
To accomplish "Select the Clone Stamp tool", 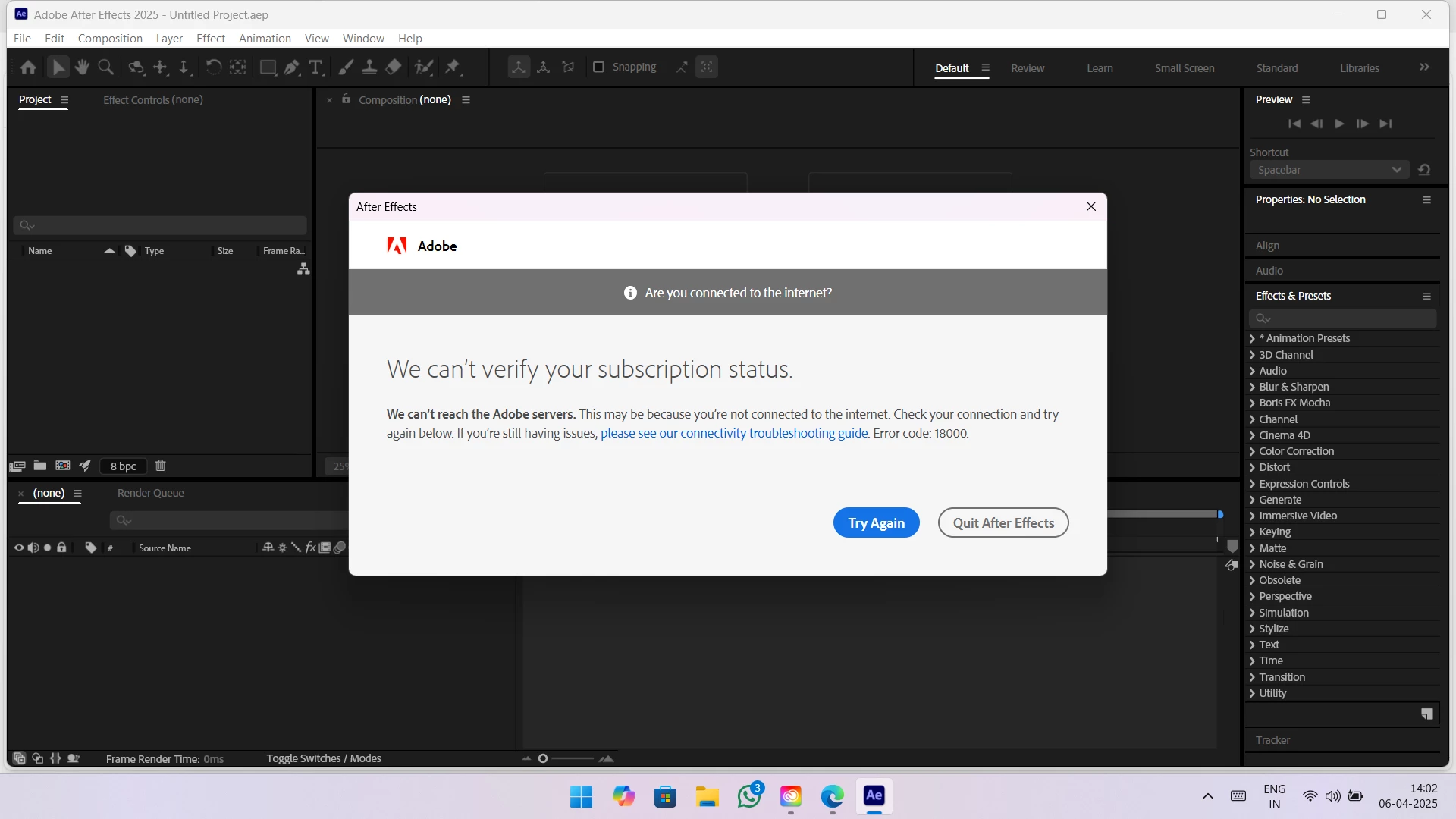I will pyautogui.click(x=369, y=67).
